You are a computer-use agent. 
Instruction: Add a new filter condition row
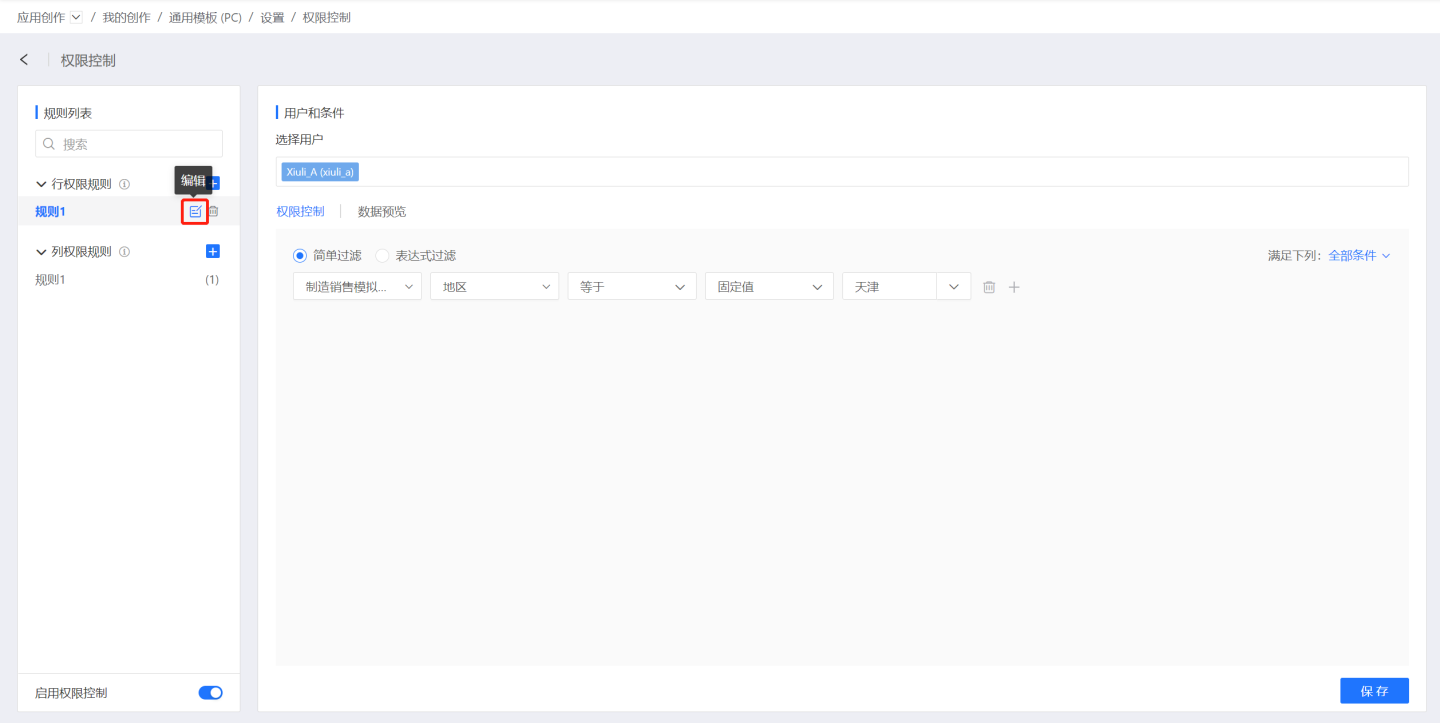tap(1014, 287)
